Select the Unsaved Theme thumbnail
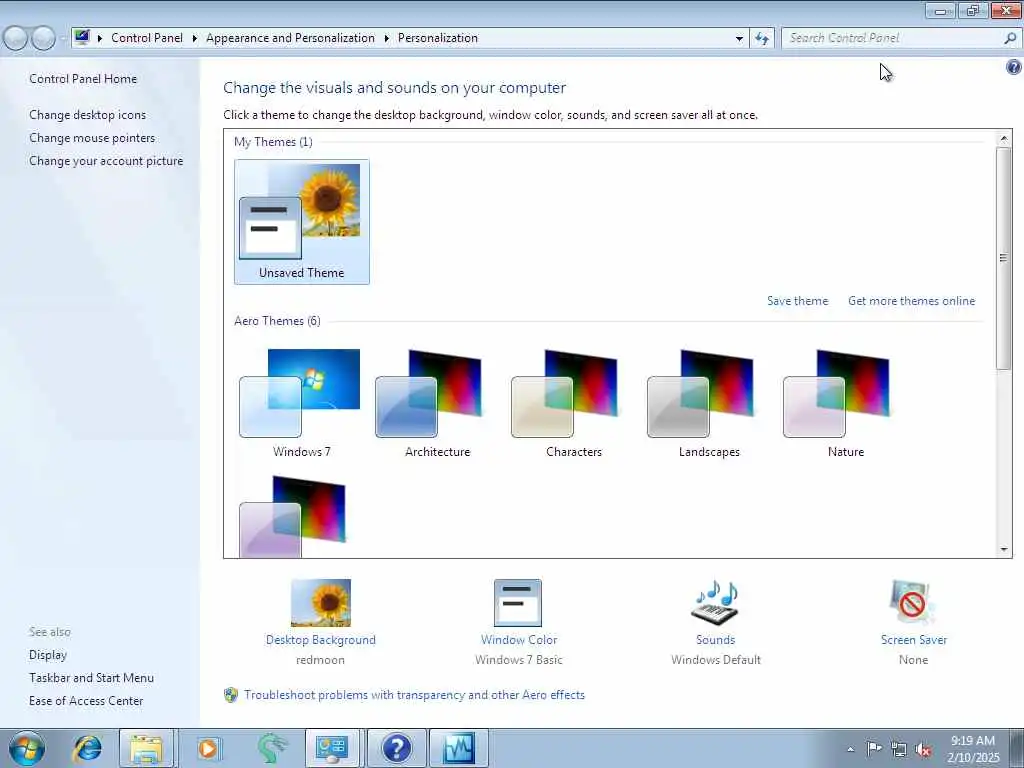 (x=302, y=222)
